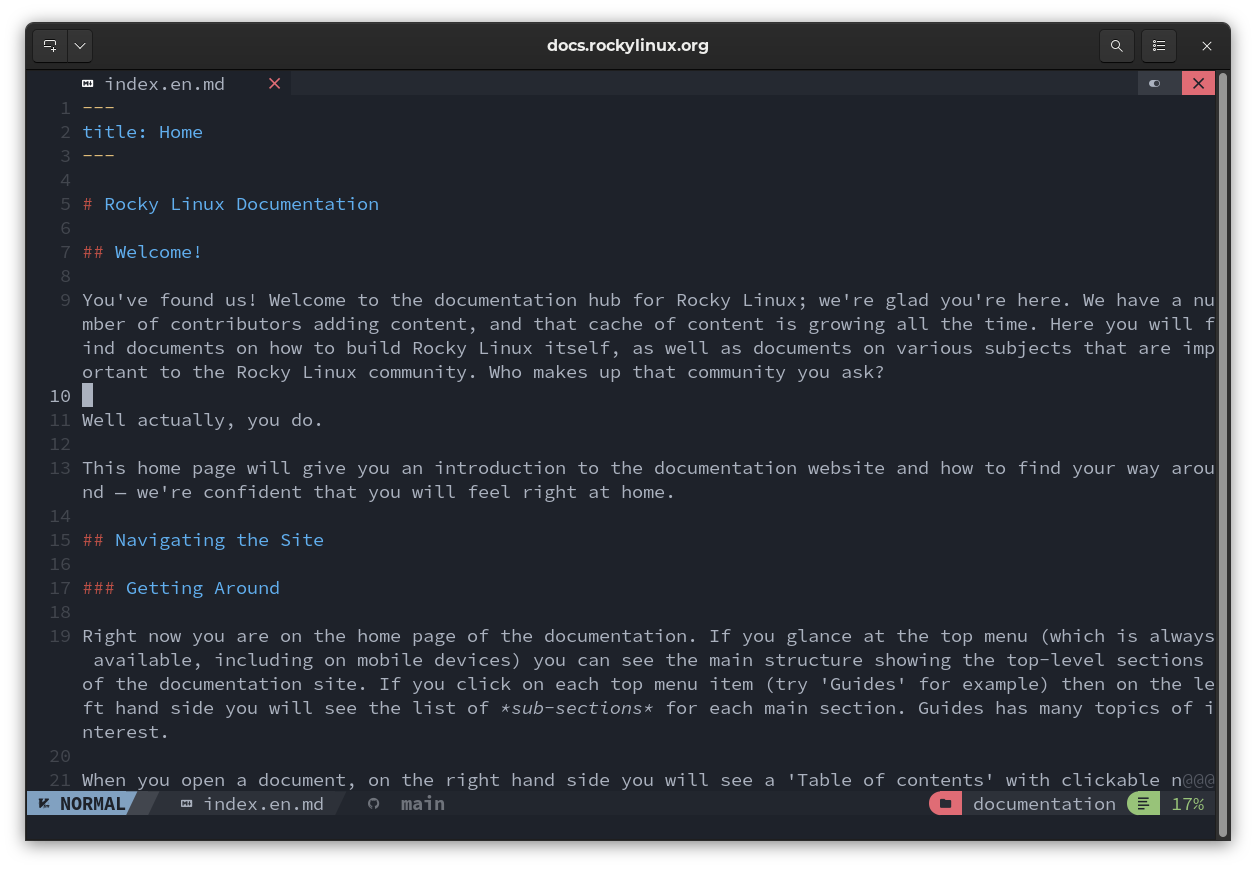Screen dimensions: 1256x869
Task: Click the markdown icon on the index.en.md tab
Action: click(x=87, y=84)
